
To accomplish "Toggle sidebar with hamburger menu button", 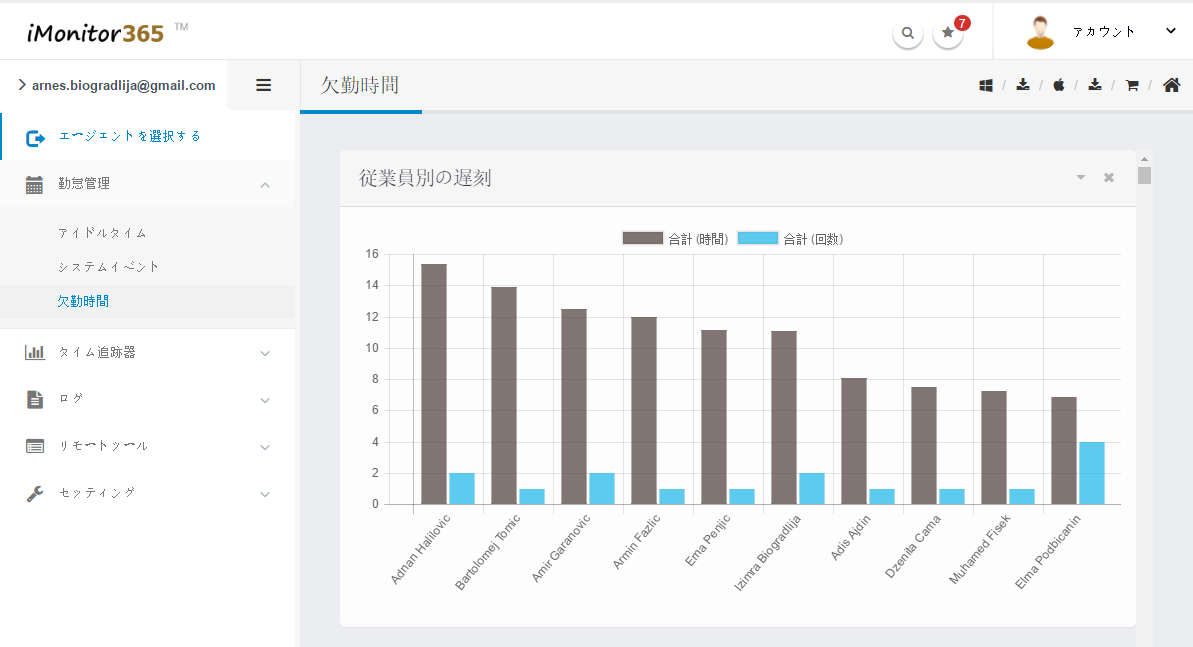I will (x=264, y=85).
